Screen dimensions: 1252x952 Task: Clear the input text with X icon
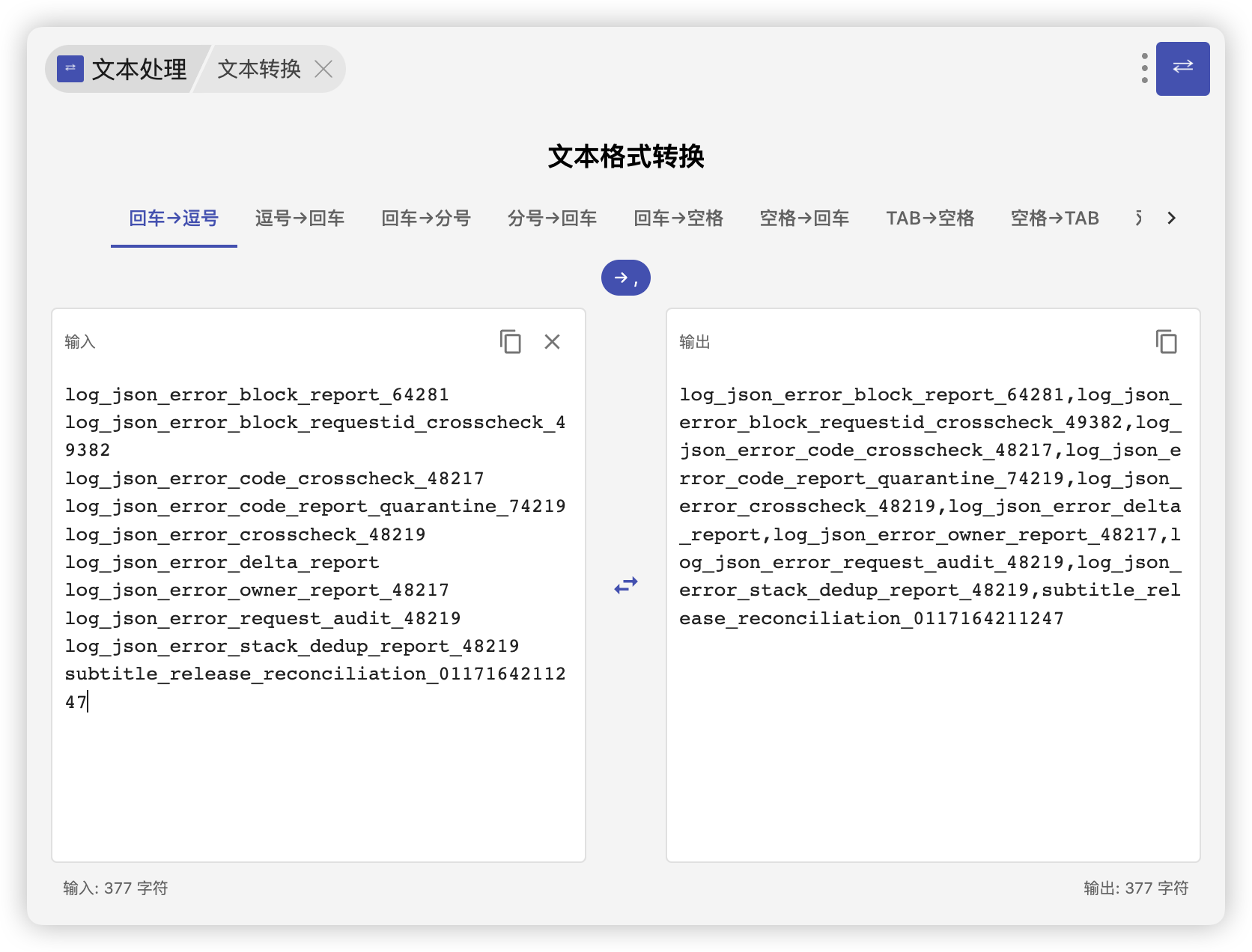point(552,342)
